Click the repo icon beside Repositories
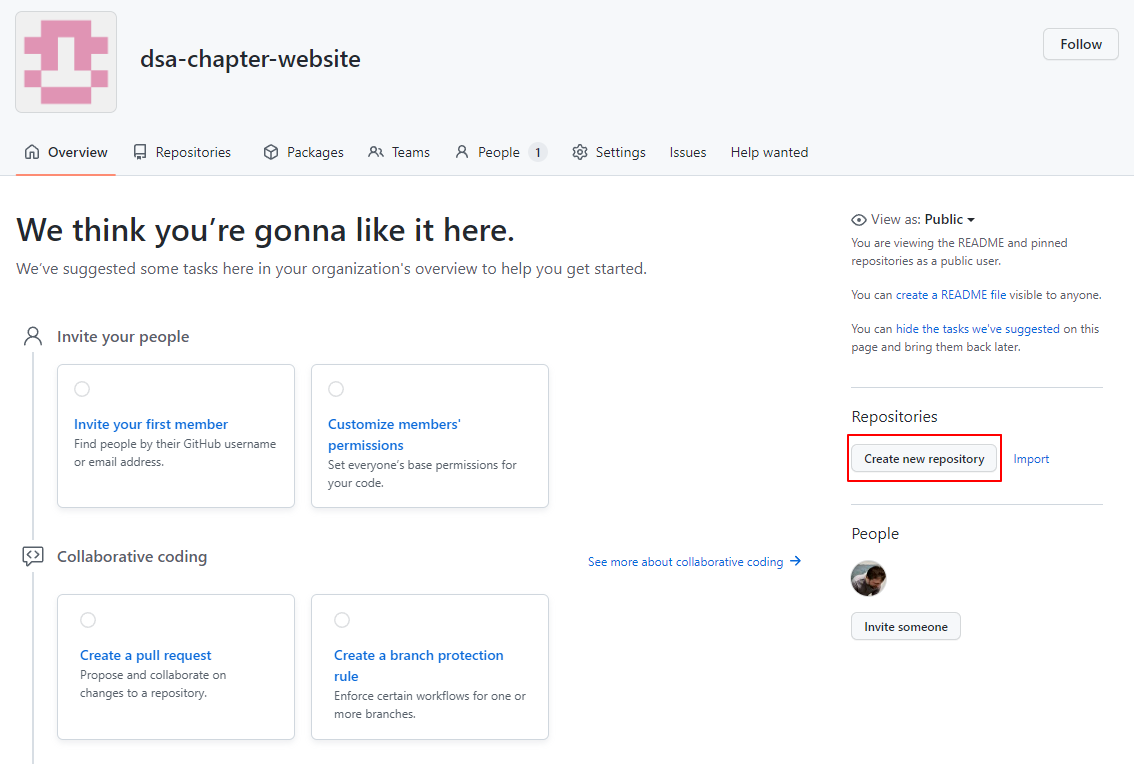The height and width of the screenshot is (764, 1134). pyautogui.click(x=140, y=152)
